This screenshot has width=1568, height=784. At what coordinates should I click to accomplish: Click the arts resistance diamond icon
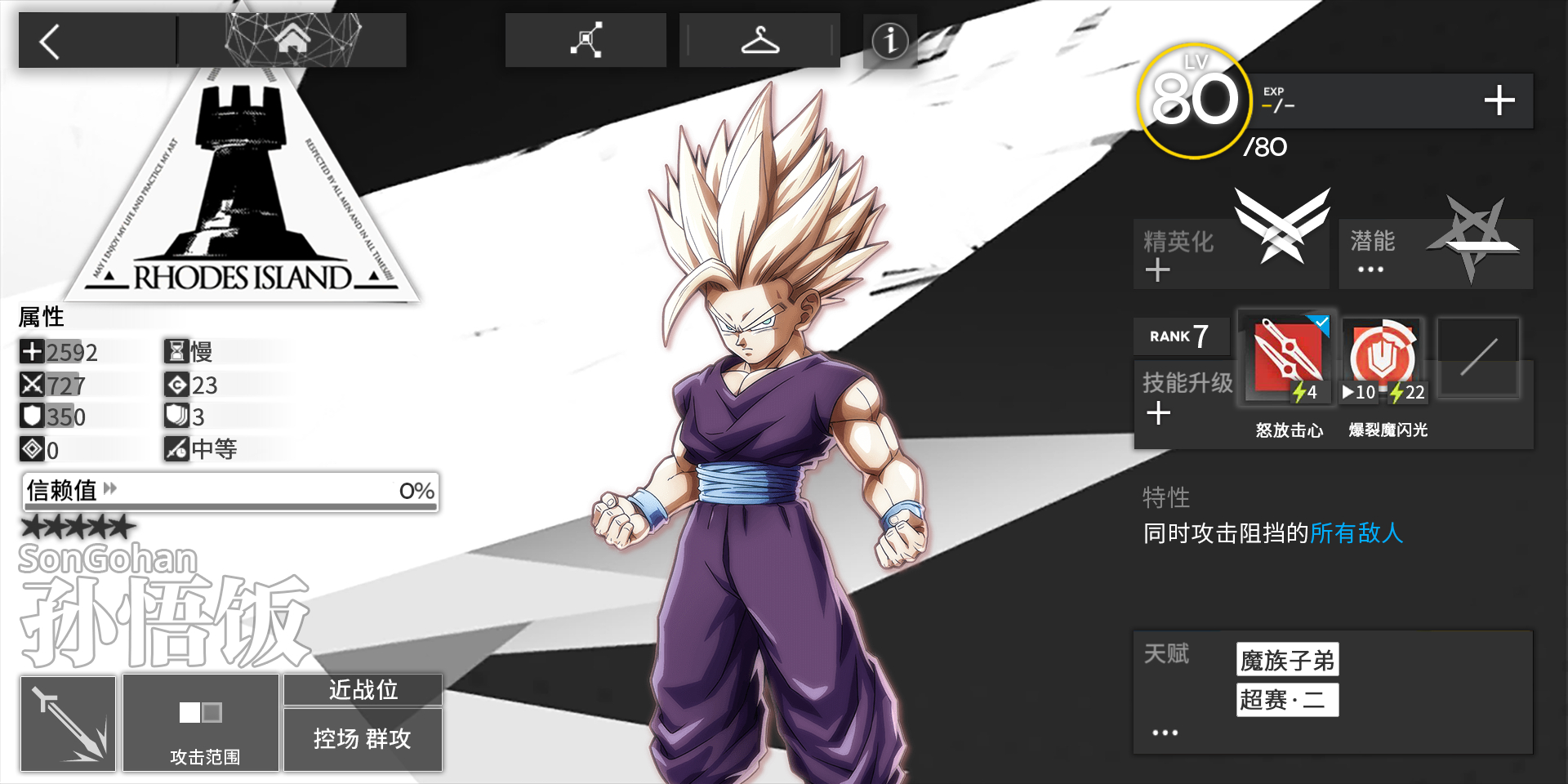coord(32,448)
